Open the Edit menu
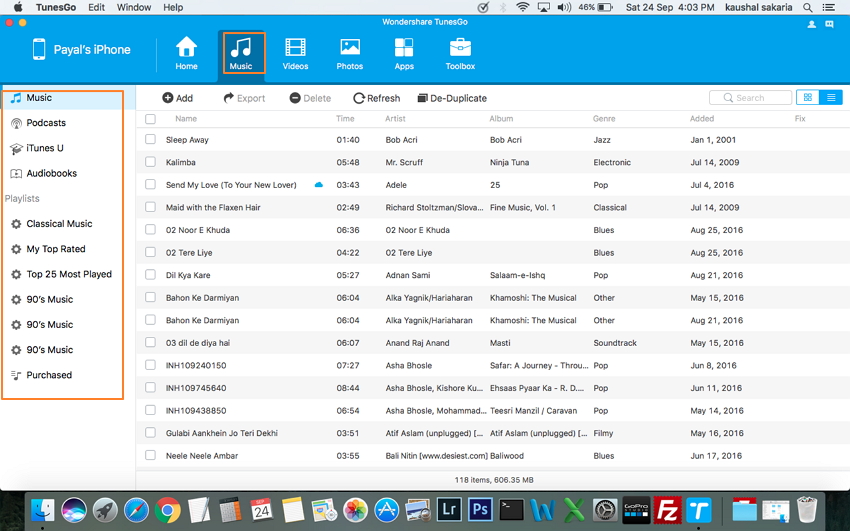The height and width of the screenshot is (531, 850). click(96, 8)
